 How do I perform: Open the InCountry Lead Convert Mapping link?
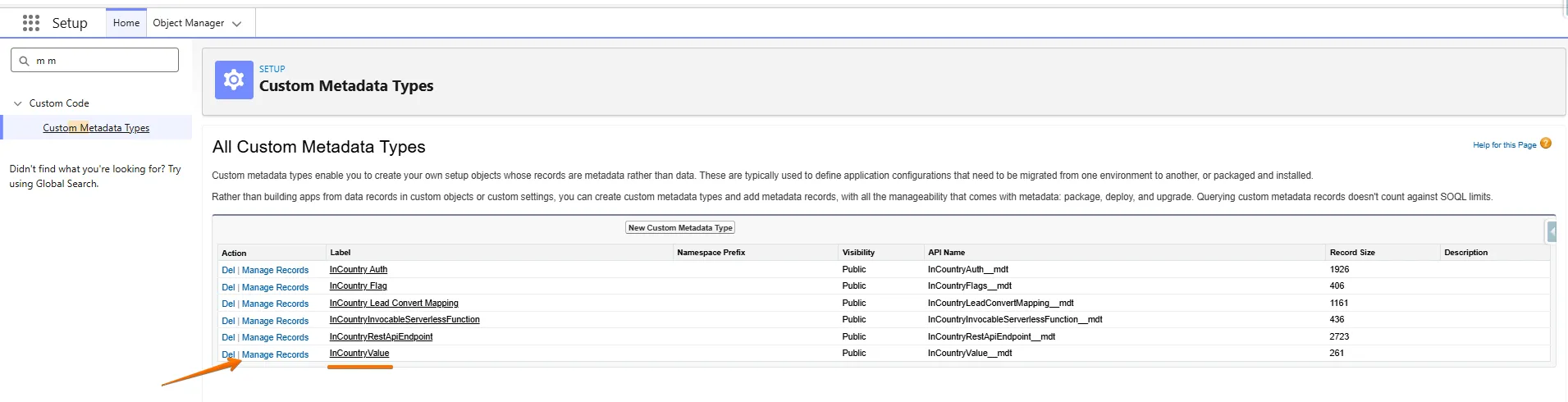(x=393, y=303)
